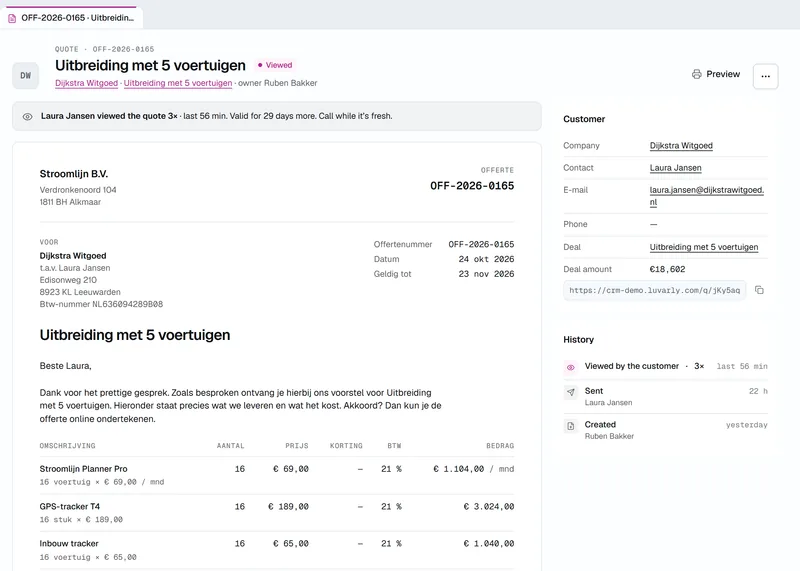Open the three-dot more options menu
800x571 pixels.
click(765, 76)
